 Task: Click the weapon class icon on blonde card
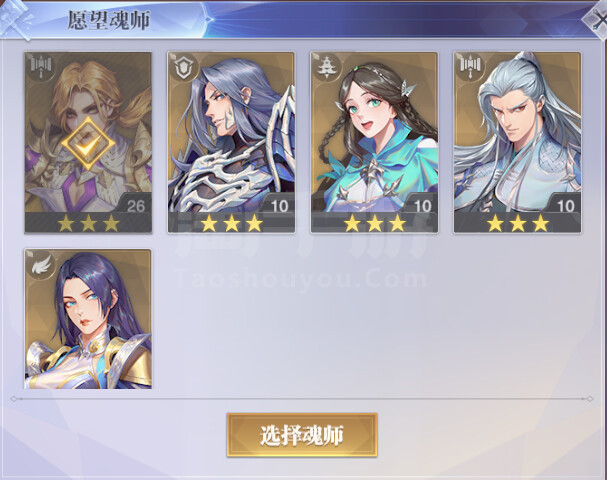pos(41,68)
